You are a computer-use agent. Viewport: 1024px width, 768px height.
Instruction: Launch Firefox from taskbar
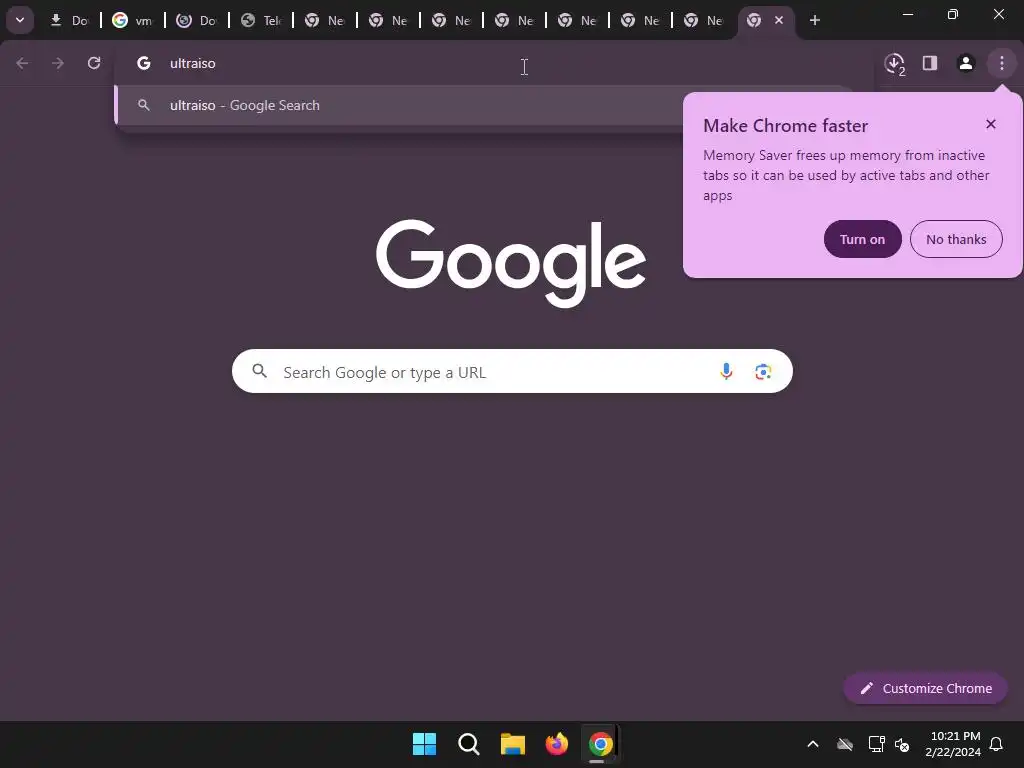coord(556,744)
